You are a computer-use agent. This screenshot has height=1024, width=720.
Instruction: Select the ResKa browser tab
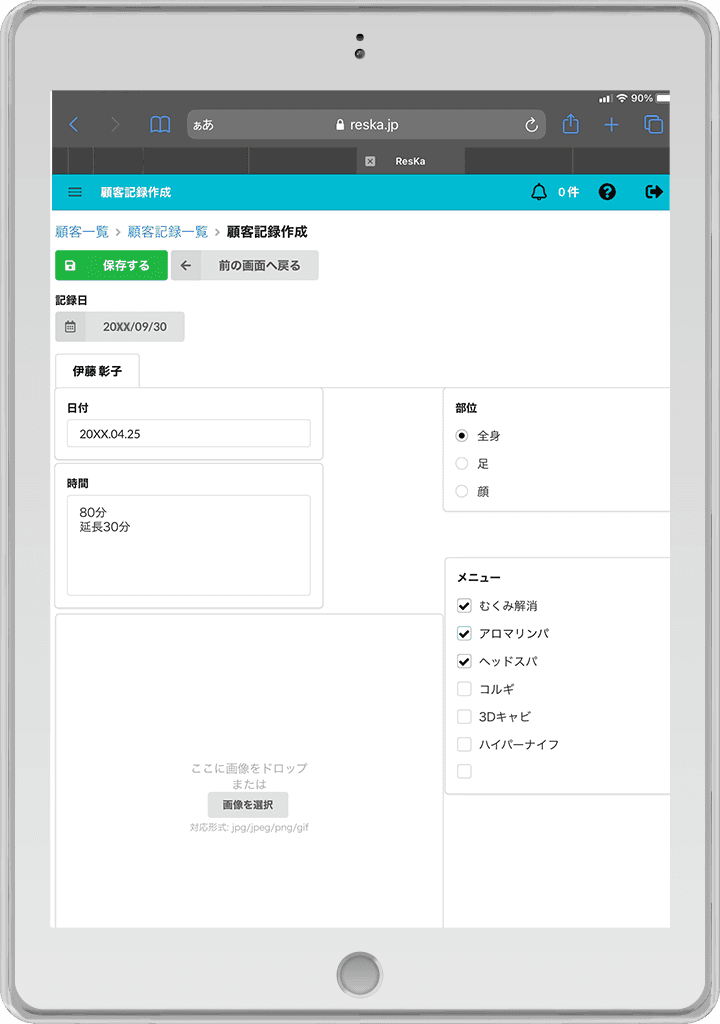pos(410,161)
